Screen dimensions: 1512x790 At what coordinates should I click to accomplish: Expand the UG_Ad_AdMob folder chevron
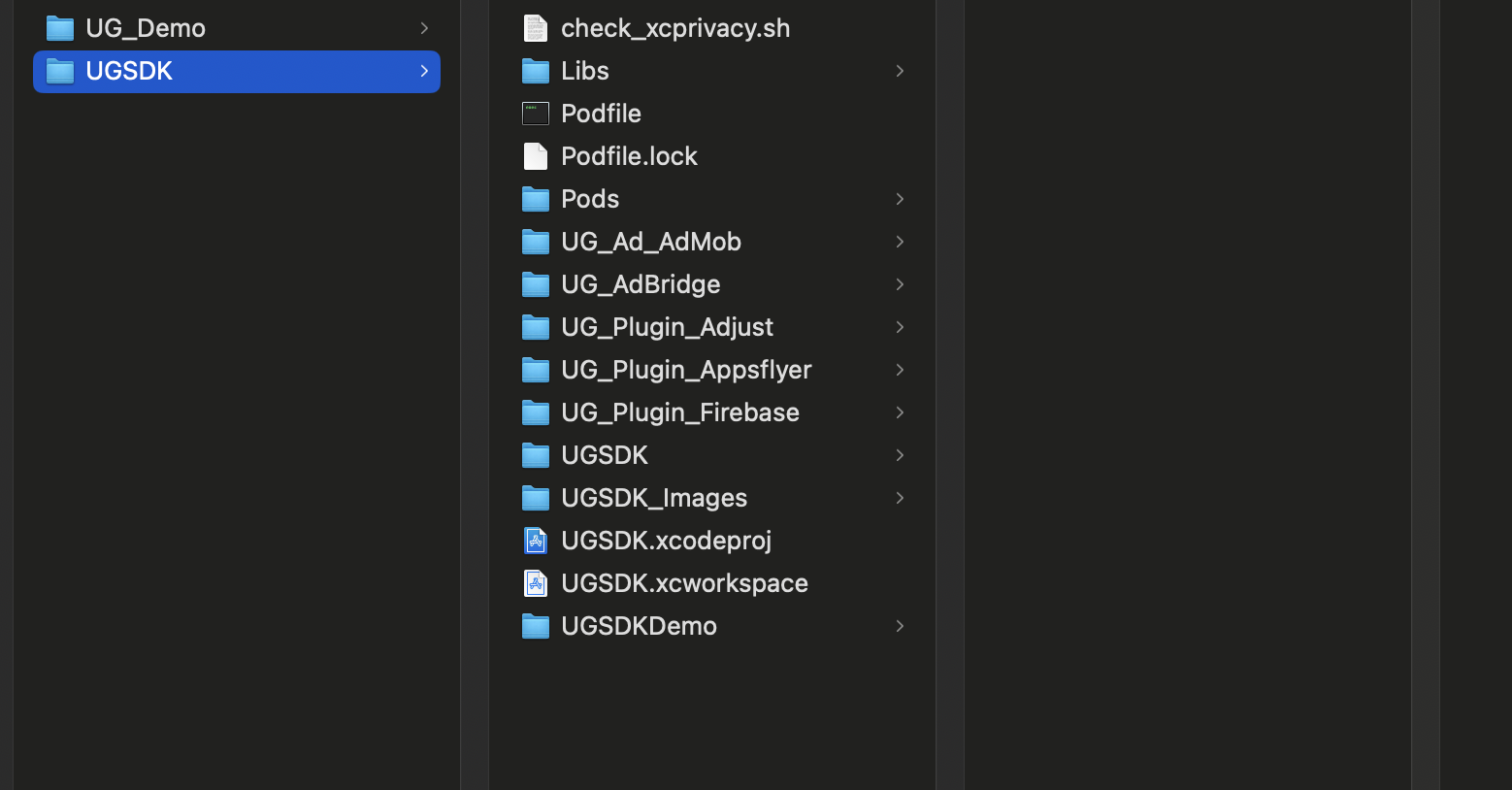coord(899,242)
